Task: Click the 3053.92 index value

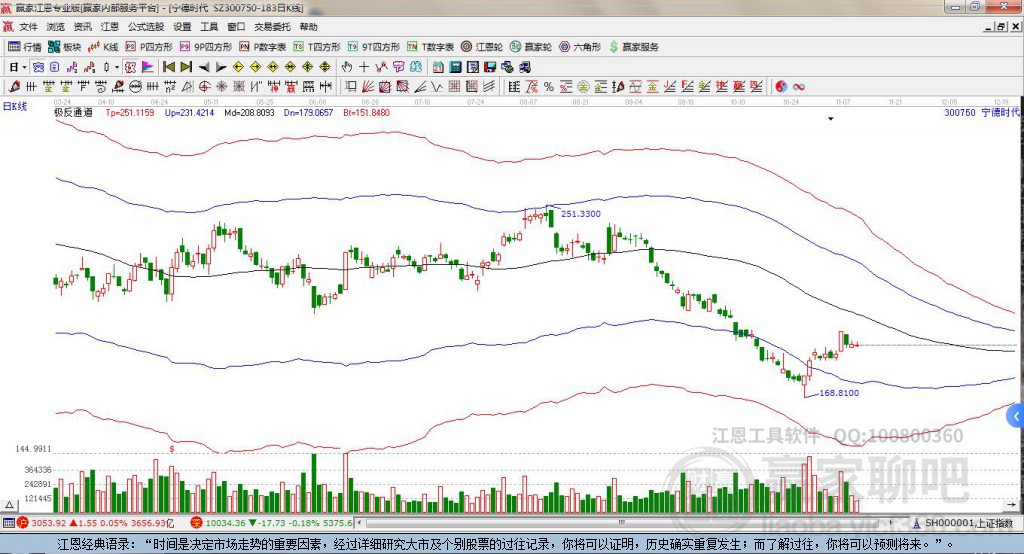Action: click(48, 523)
